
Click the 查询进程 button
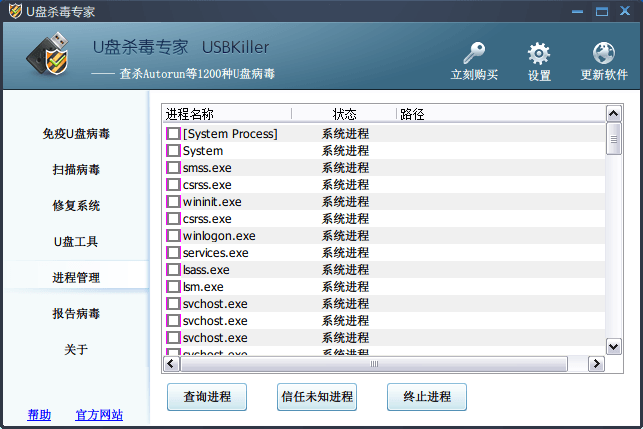tap(207, 397)
